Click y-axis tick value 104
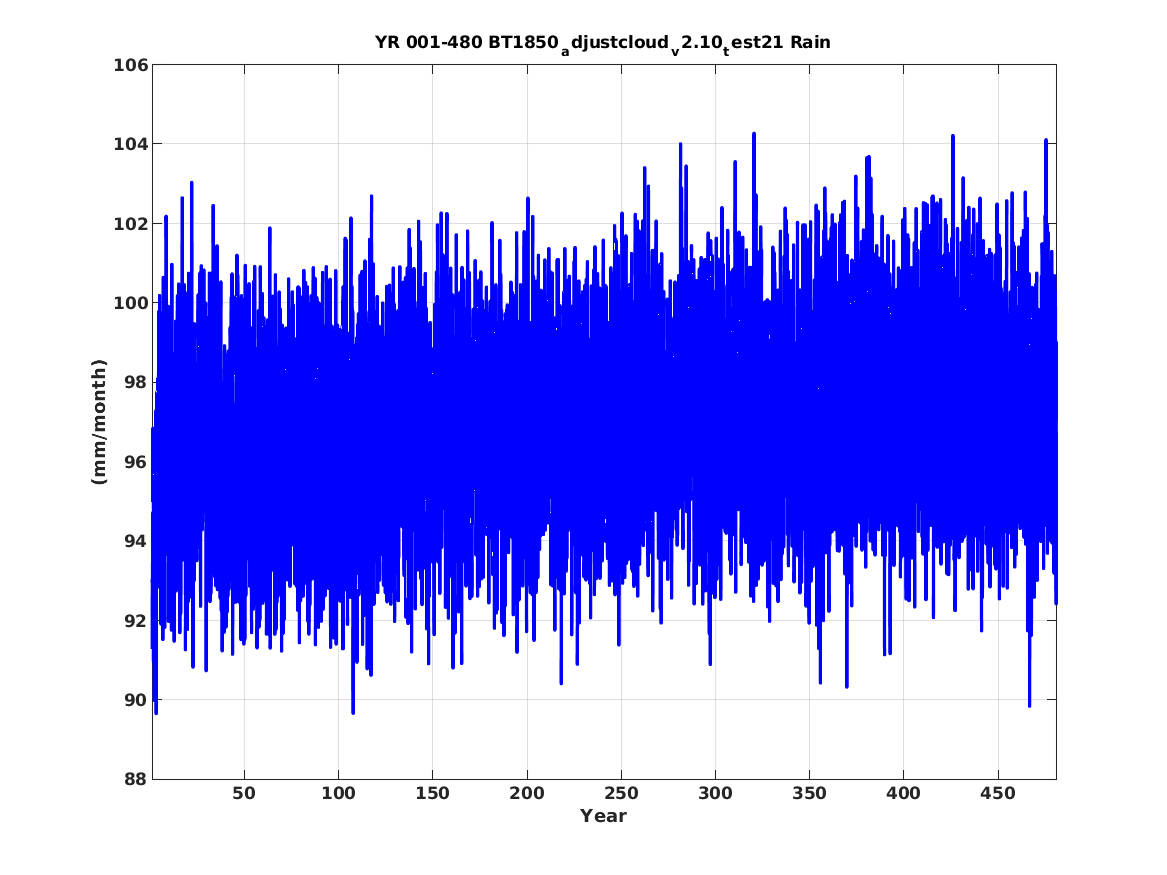This screenshot has width=1167, height=875. point(130,144)
